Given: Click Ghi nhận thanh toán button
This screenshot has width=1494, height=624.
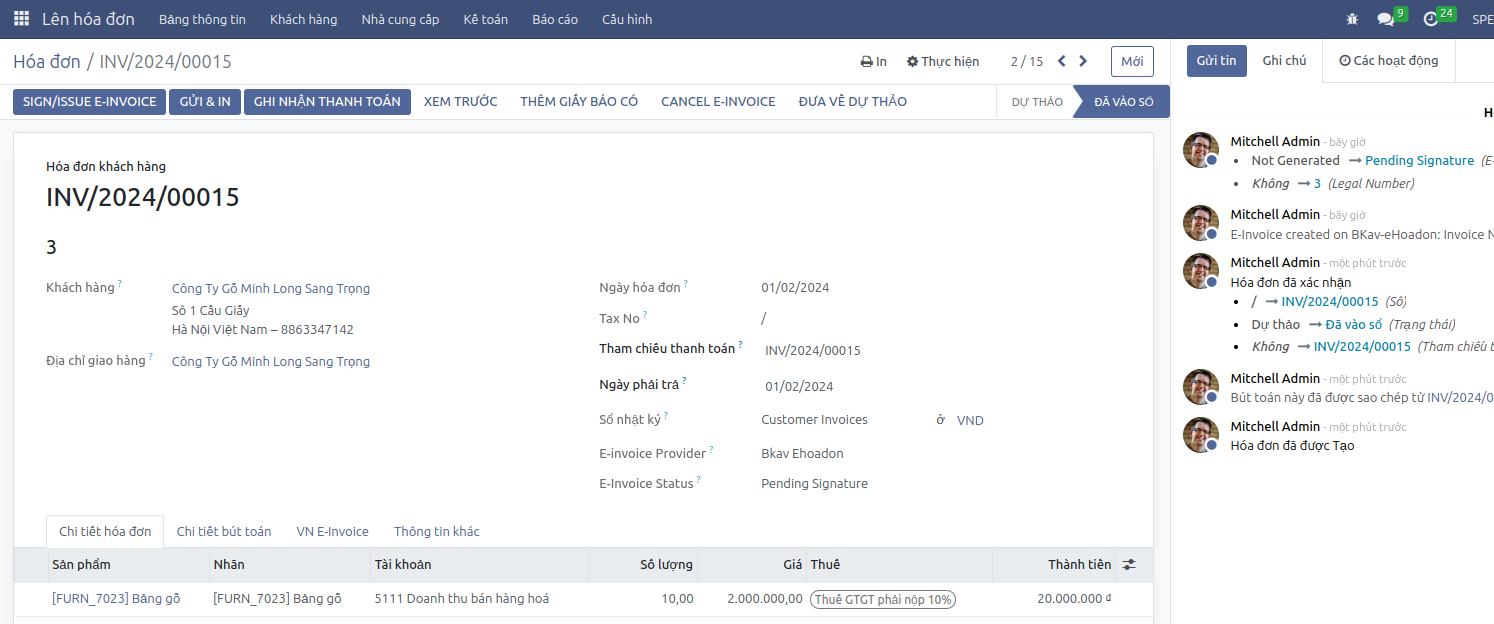Looking at the screenshot, I should 327,102.
